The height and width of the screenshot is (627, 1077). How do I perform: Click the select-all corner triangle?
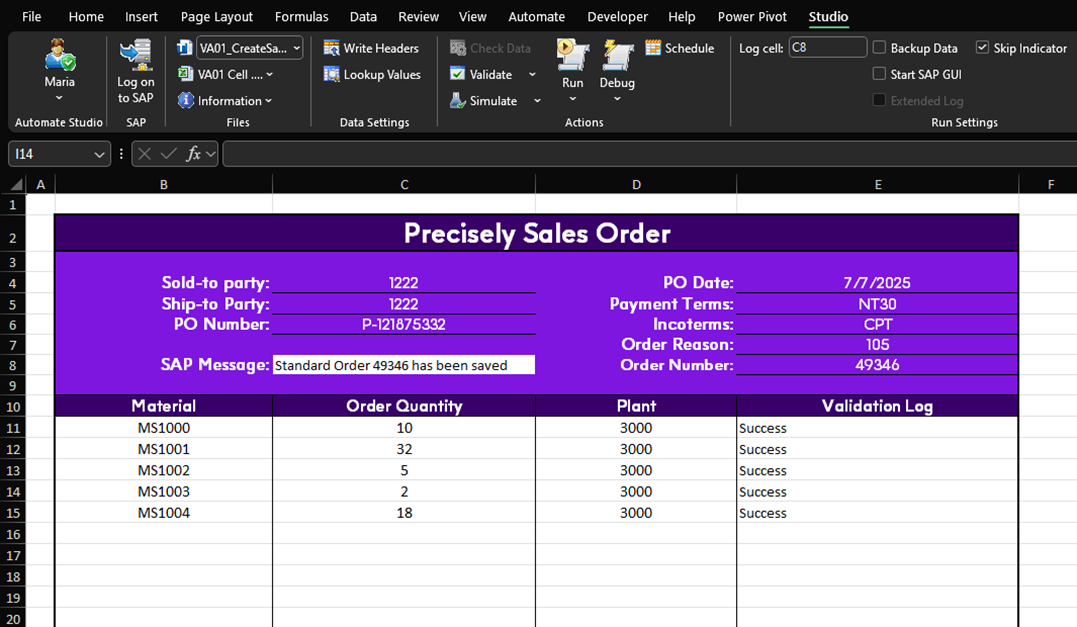click(16, 185)
